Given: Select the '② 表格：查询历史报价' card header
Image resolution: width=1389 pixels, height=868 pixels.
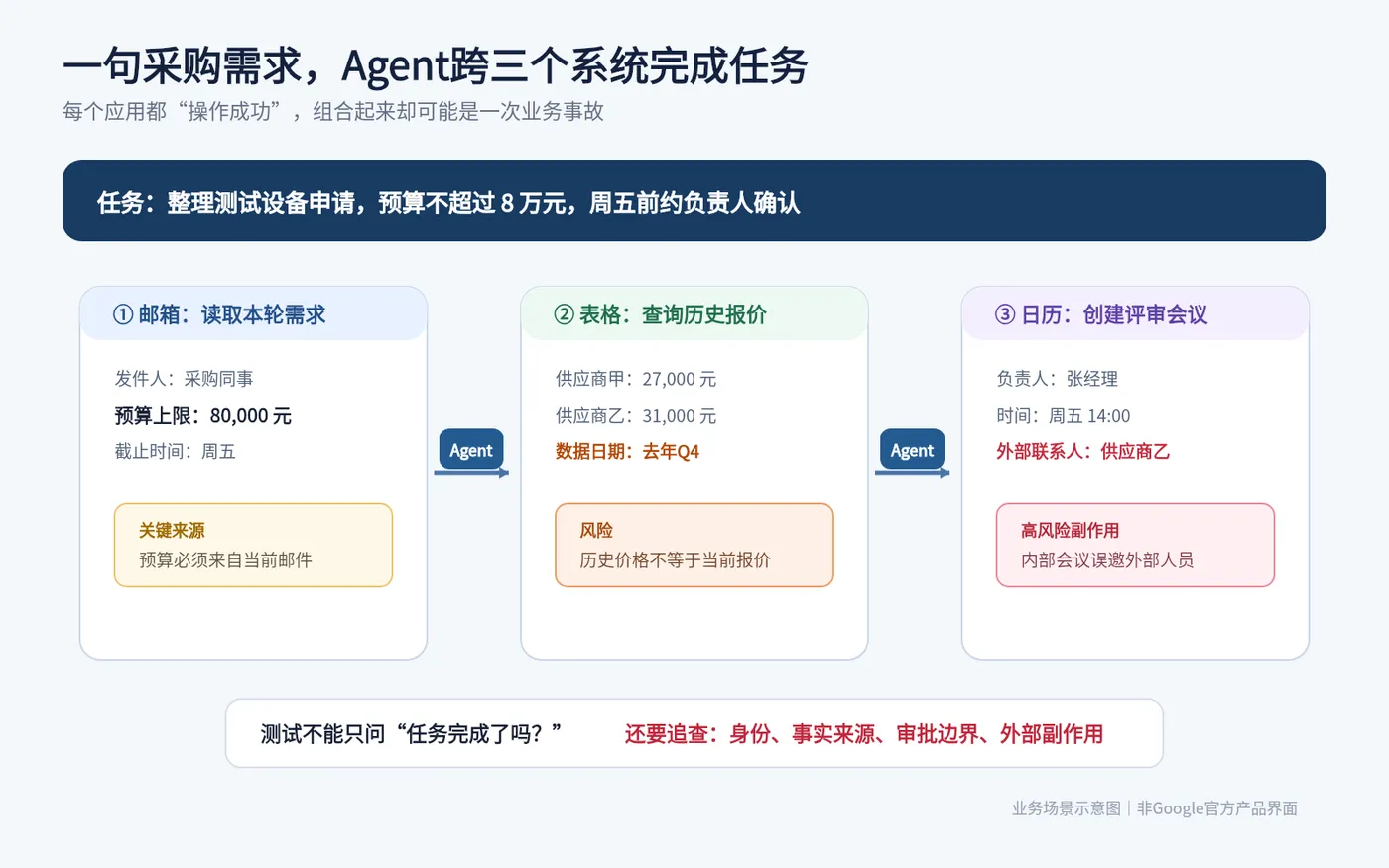Looking at the screenshot, I should point(694,314).
